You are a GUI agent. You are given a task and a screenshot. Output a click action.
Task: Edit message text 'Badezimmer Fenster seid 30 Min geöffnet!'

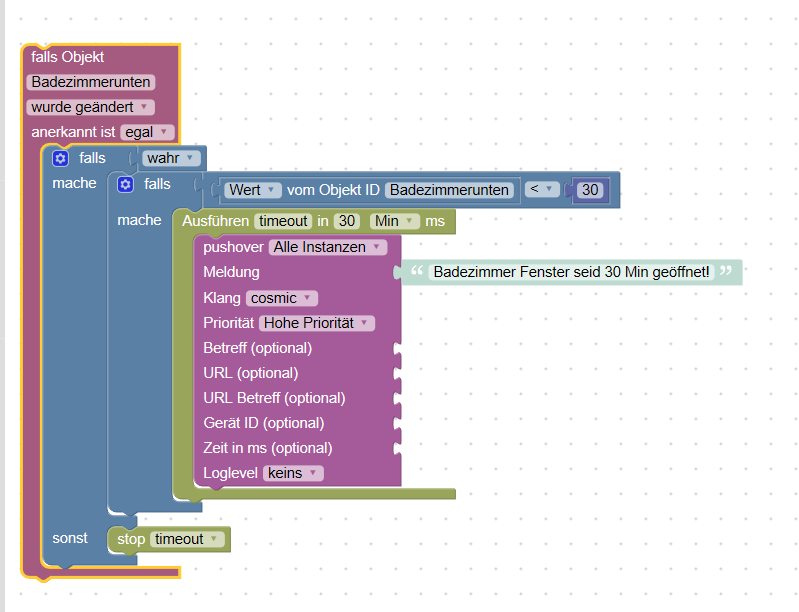(x=571, y=272)
